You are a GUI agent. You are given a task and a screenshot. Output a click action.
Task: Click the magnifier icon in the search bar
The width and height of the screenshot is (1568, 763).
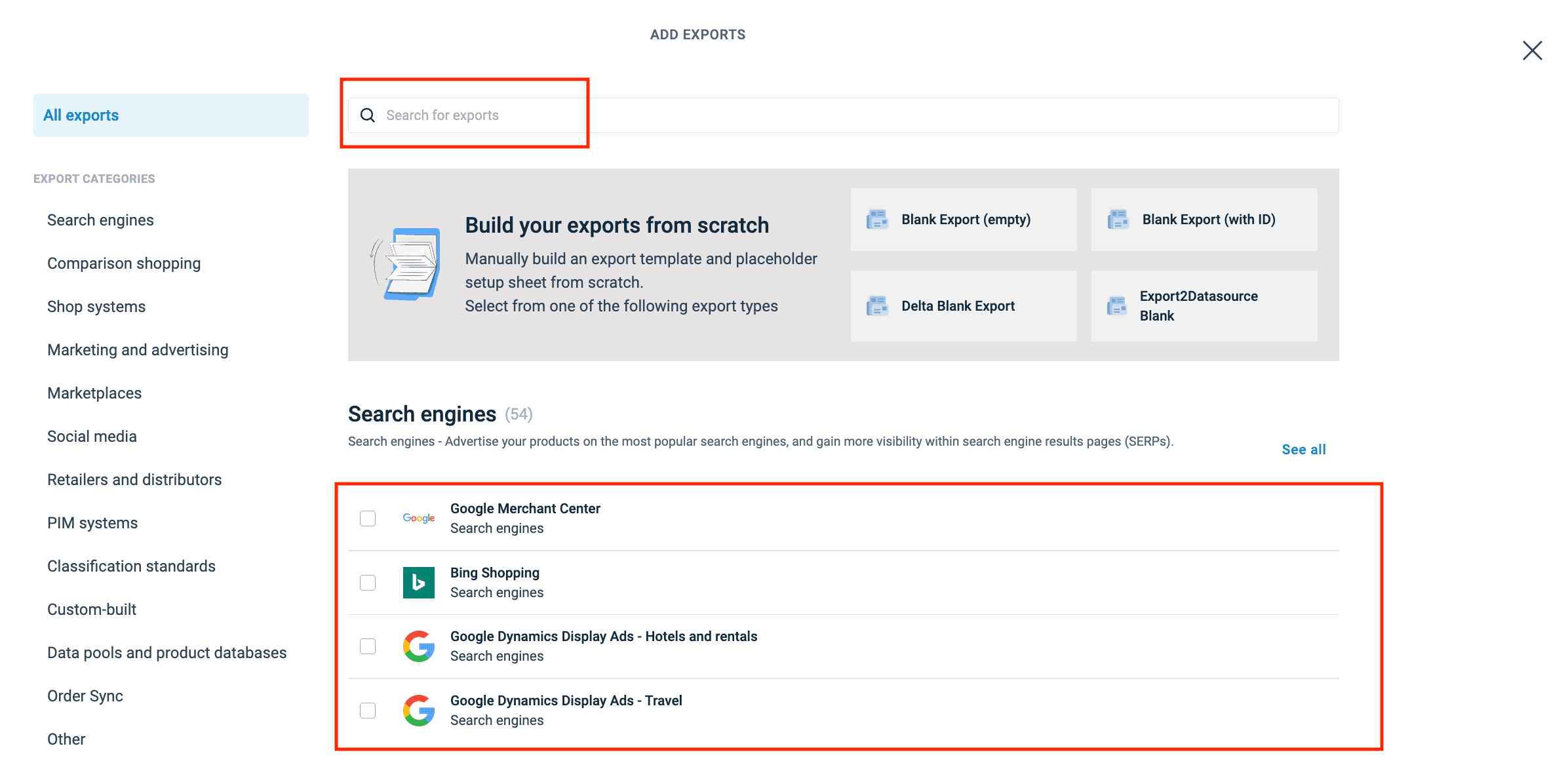click(368, 115)
